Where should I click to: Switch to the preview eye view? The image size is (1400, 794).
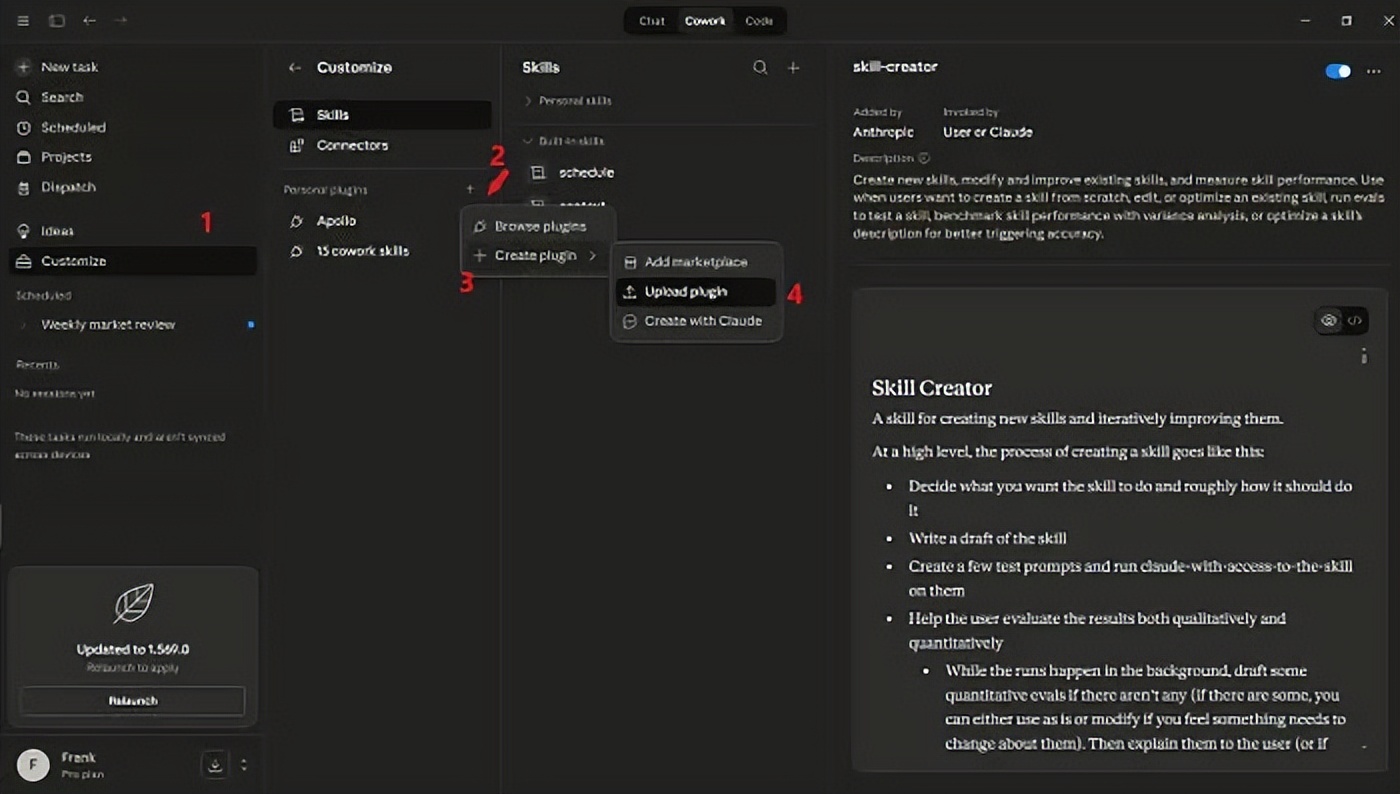[1328, 321]
